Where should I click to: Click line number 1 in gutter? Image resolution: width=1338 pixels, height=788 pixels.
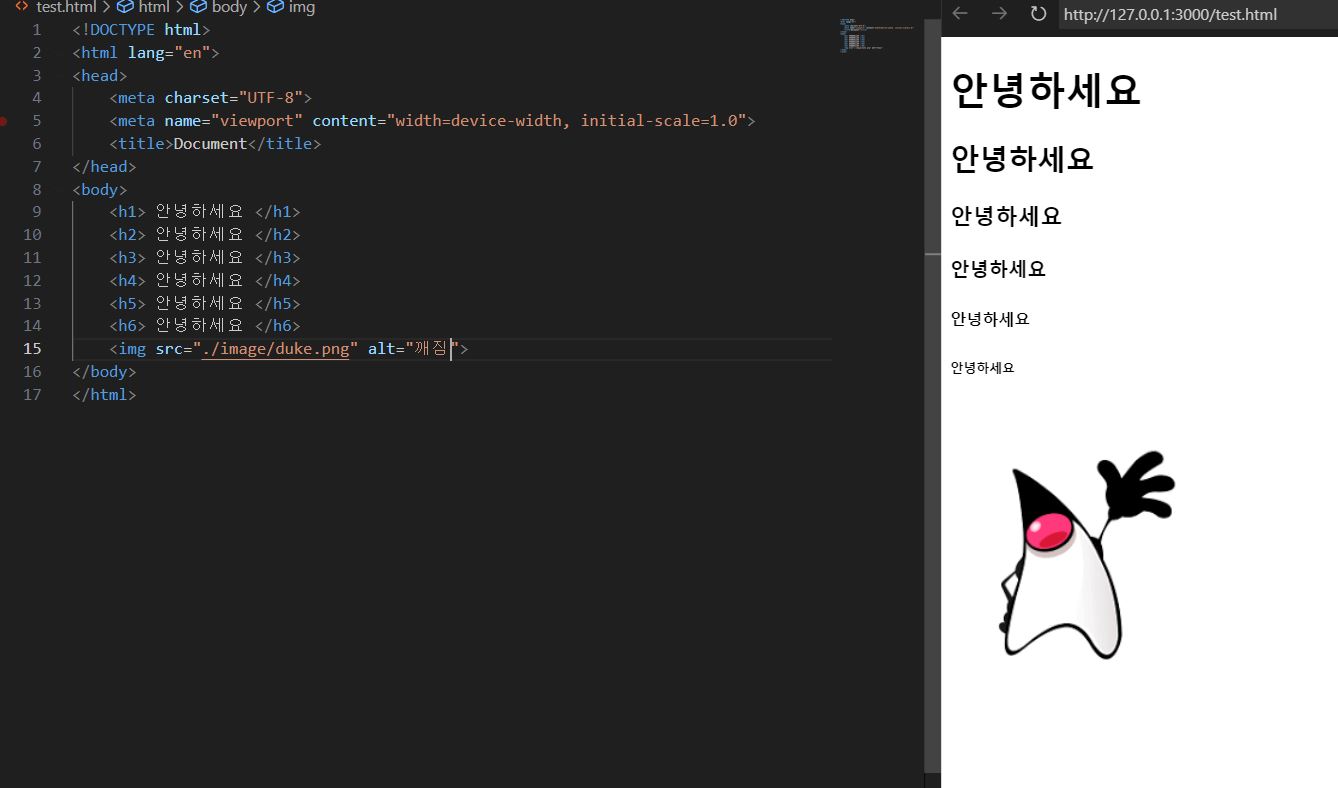(37, 30)
